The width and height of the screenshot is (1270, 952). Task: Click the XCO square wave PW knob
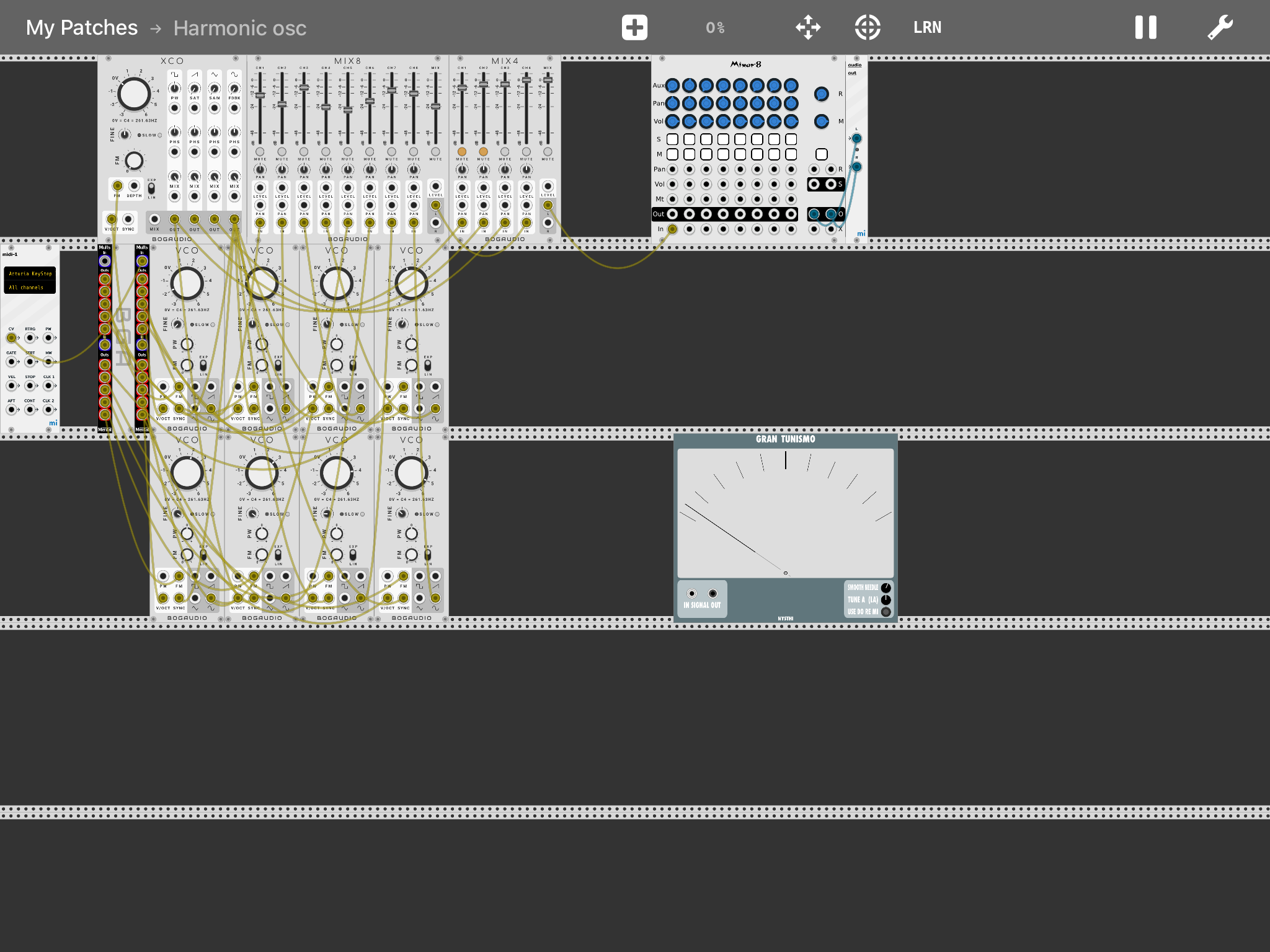coord(175,89)
